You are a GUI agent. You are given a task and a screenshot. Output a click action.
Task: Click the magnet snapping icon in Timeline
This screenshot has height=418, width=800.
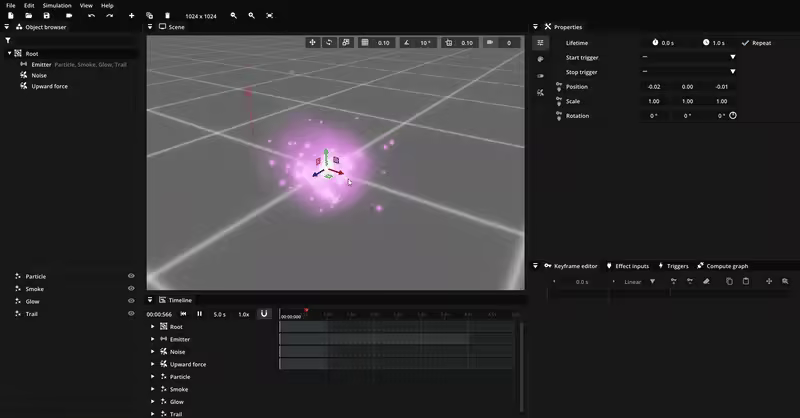coord(264,314)
